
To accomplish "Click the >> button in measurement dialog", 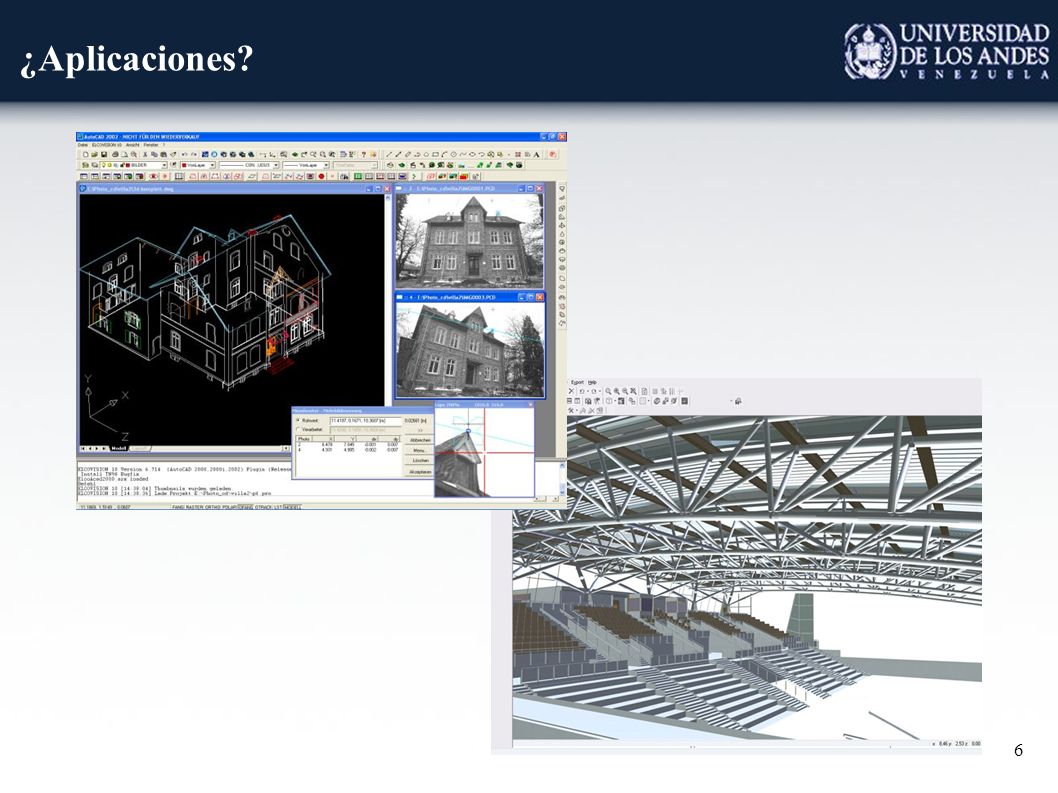I will point(420,431).
